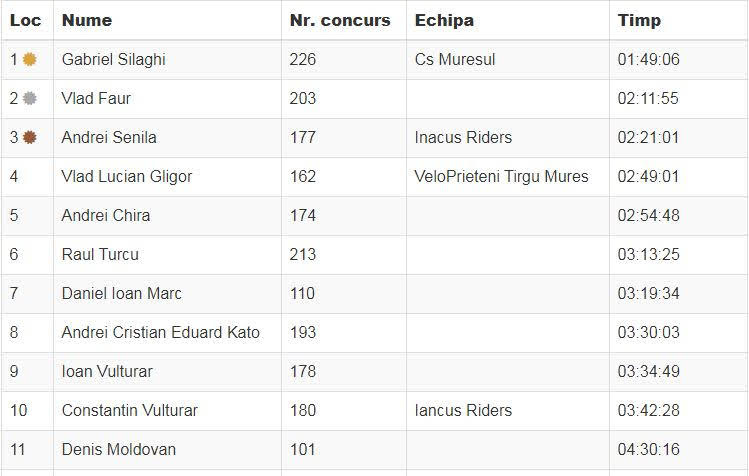Image resolution: width=749 pixels, height=476 pixels.
Task: Click the Nume column header
Action: pyautogui.click(x=86, y=20)
